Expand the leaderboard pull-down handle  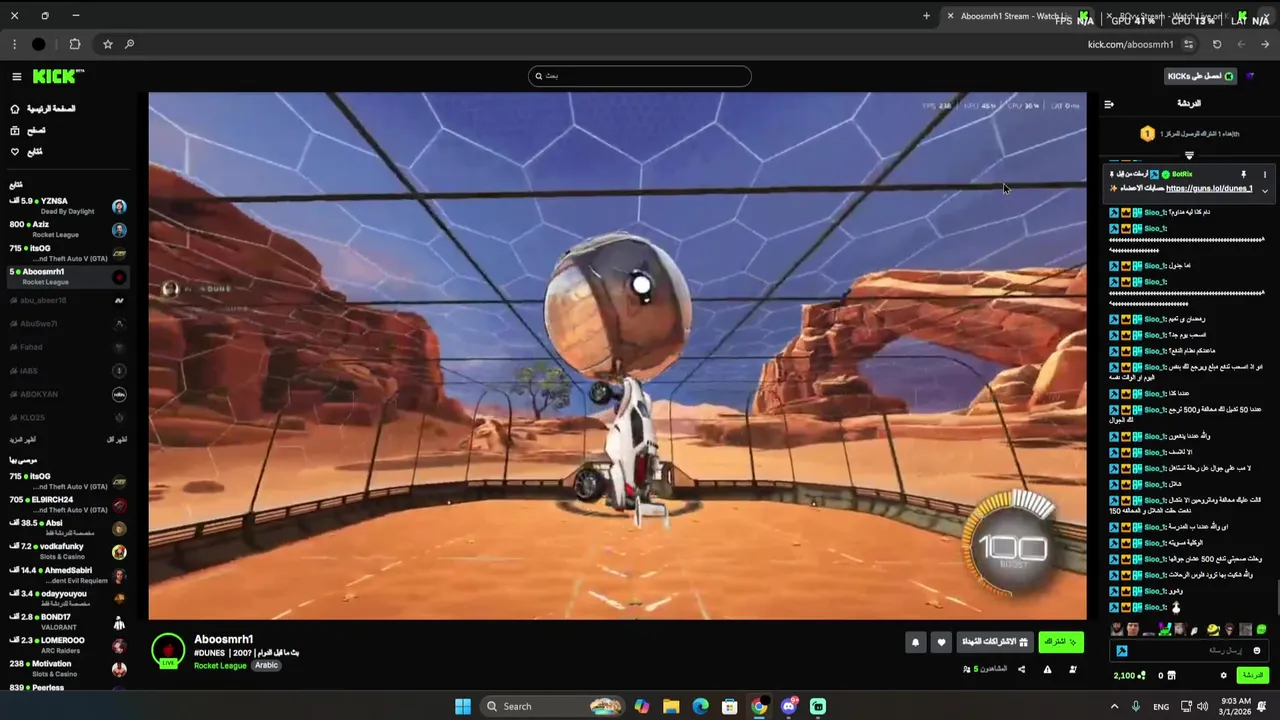[1189, 155]
